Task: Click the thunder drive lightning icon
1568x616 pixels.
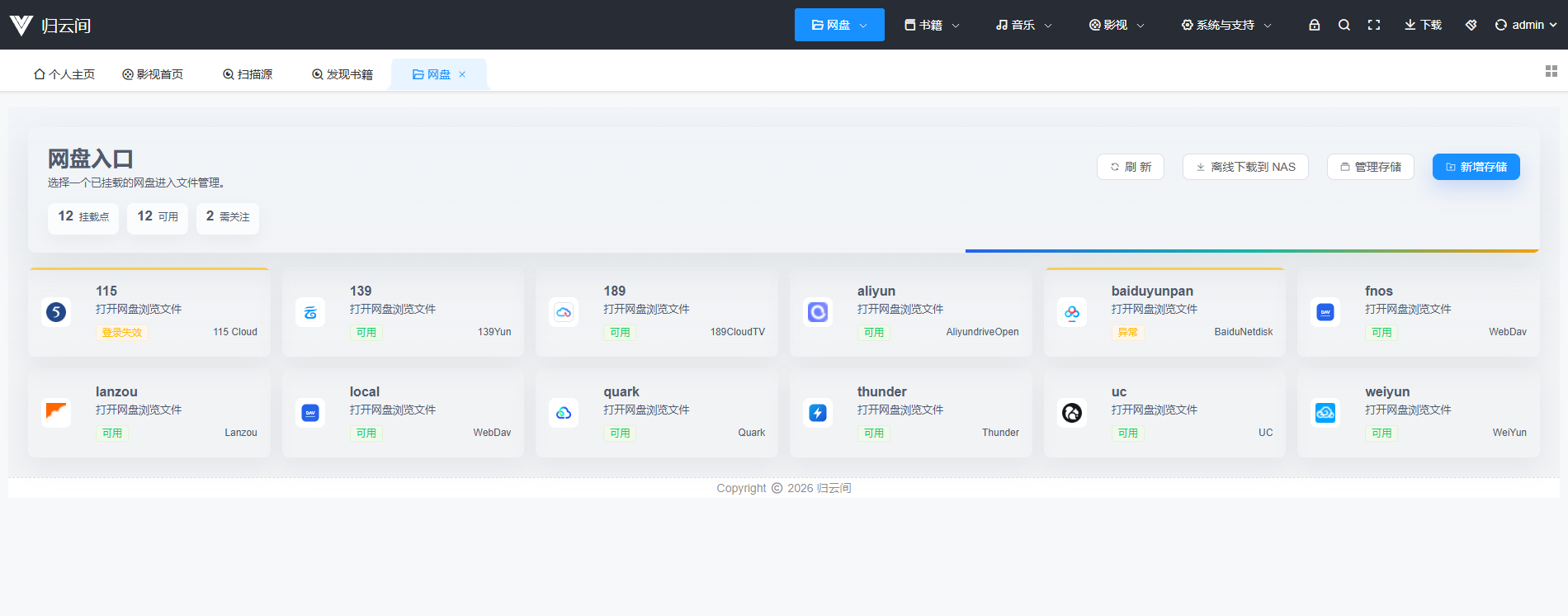Action: click(x=818, y=413)
